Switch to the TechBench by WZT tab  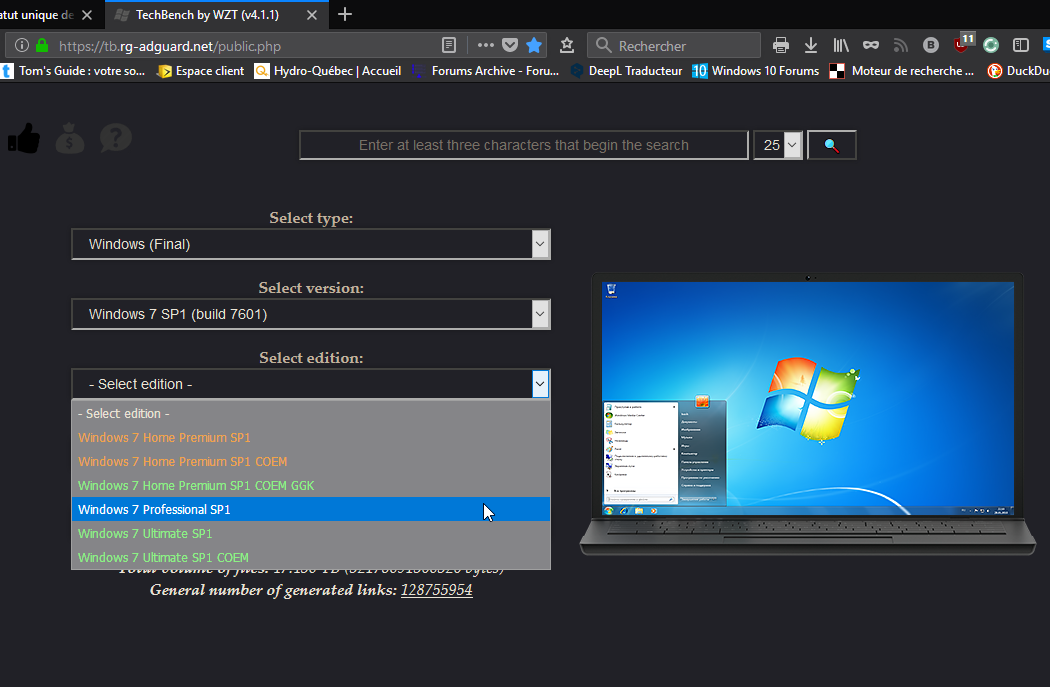click(x=208, y=15)
